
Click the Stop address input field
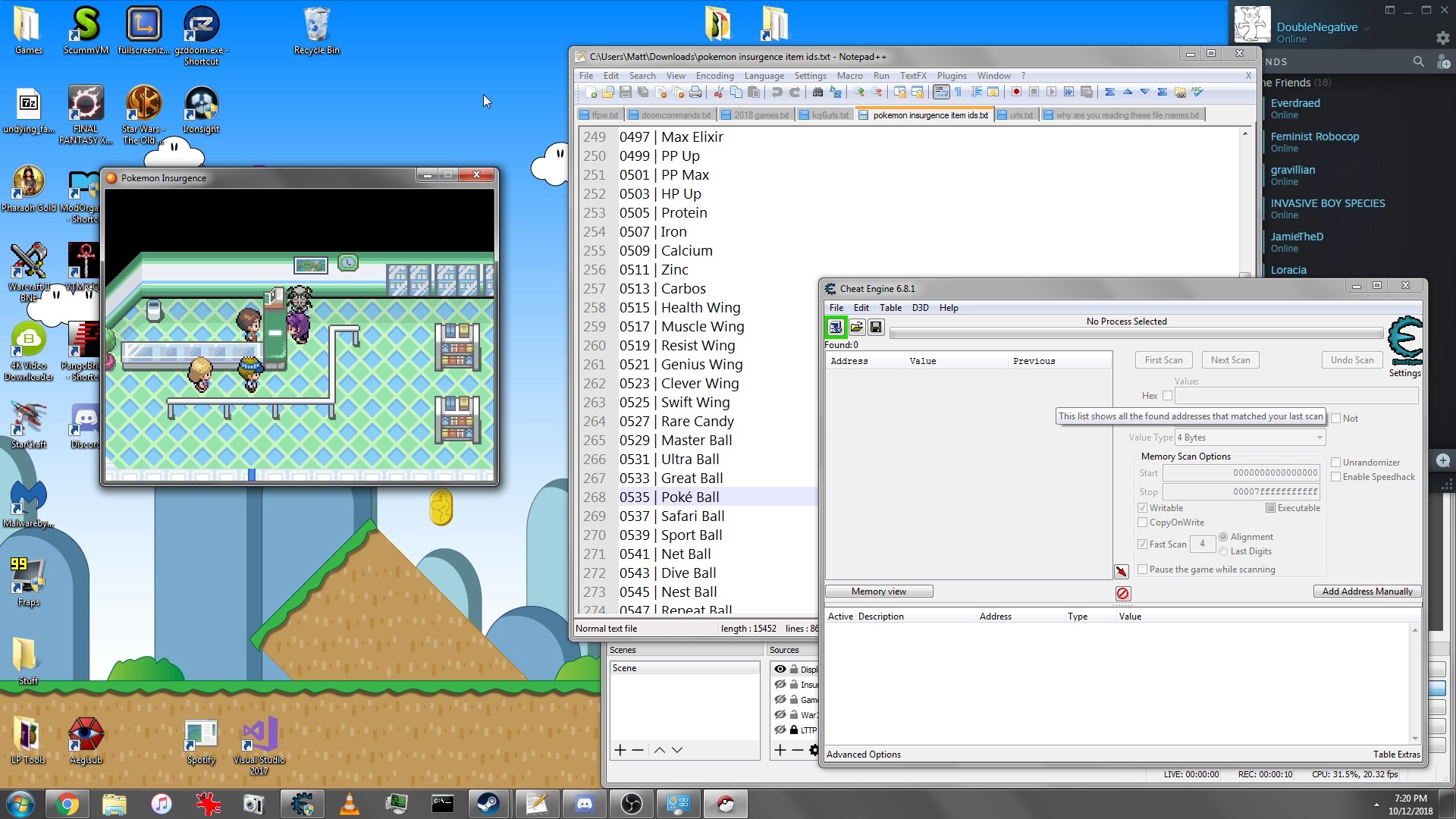point(1241,492)
